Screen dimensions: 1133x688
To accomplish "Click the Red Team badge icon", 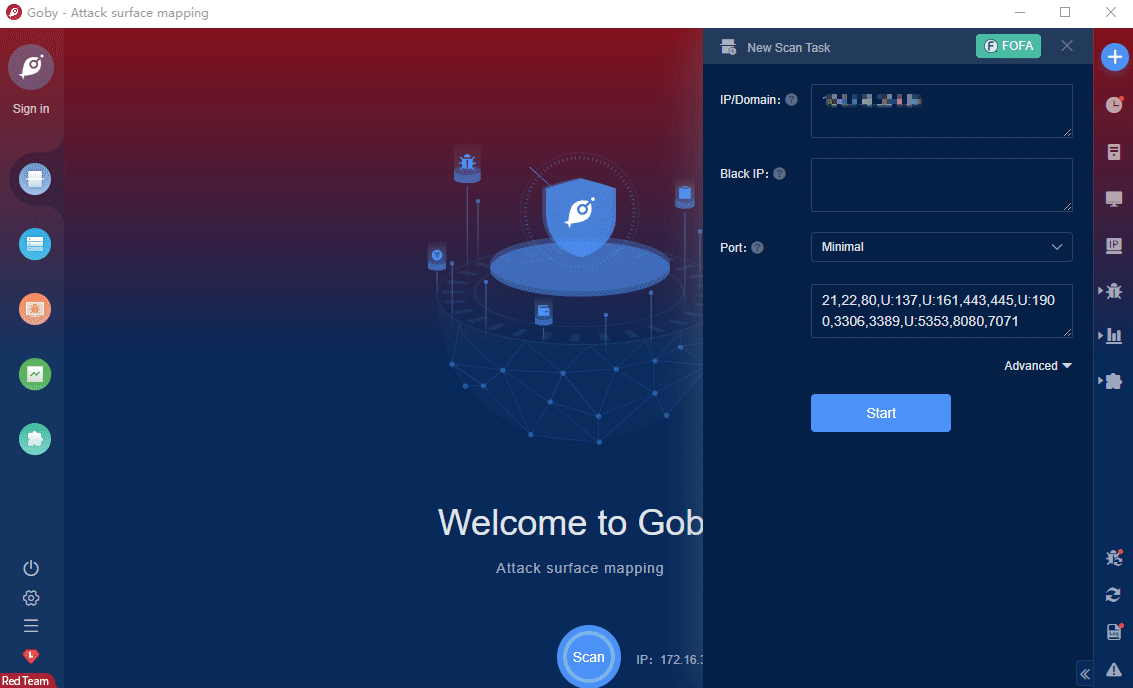I will coord(30,656).
